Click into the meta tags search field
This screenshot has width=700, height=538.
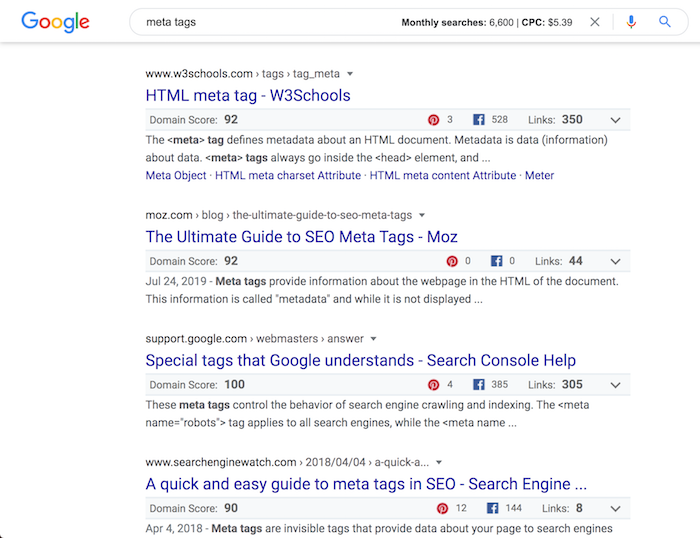pyautogui.click(x=268, y=22)
